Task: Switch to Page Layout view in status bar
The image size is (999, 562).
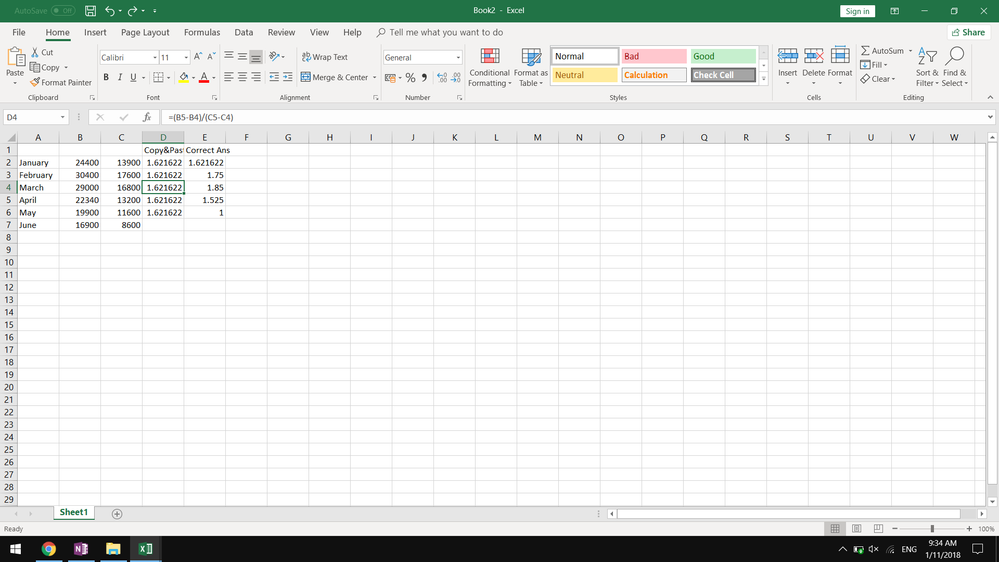Action: [856, 529]
